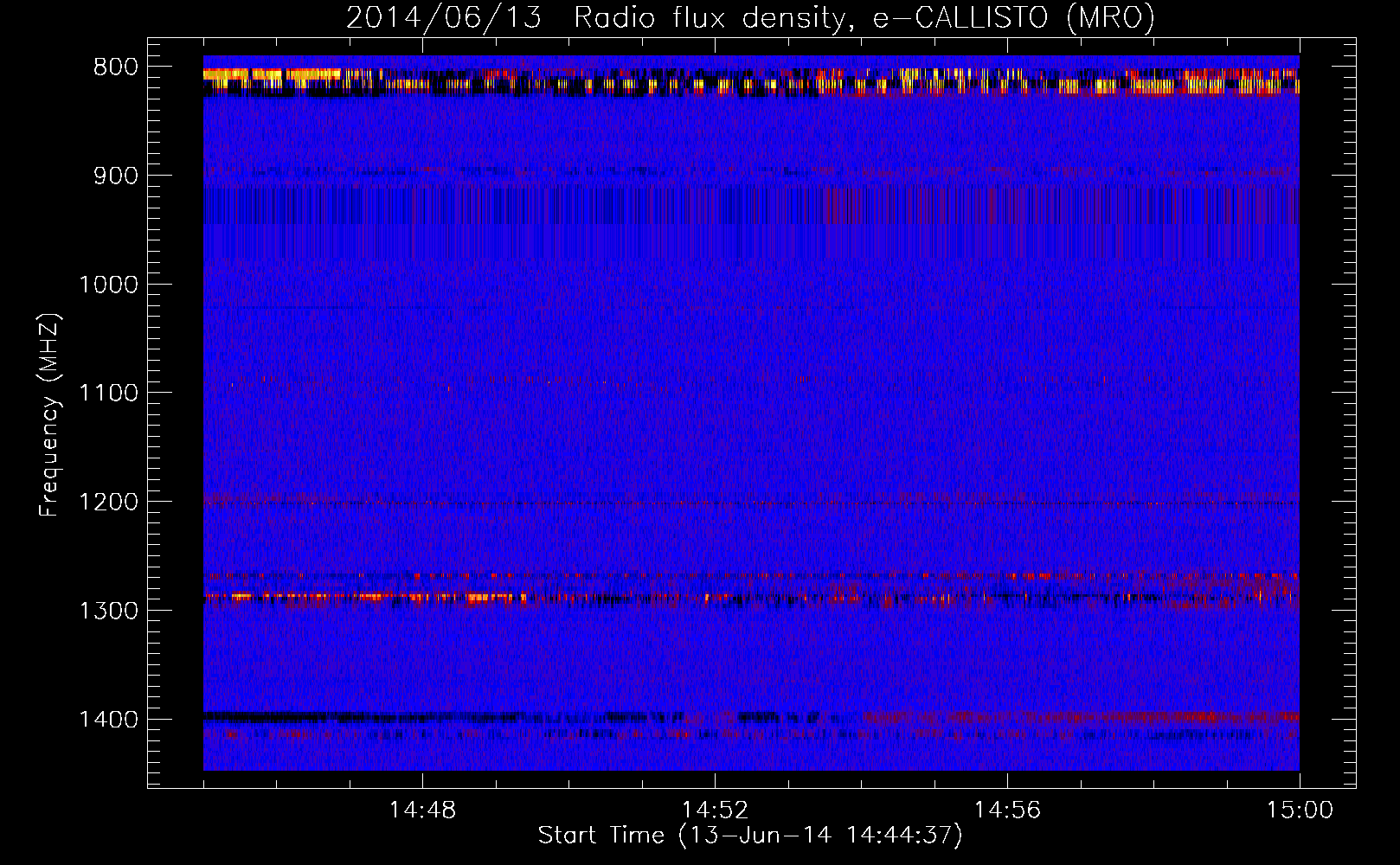Select the 1300 frequency axis label

109,611
